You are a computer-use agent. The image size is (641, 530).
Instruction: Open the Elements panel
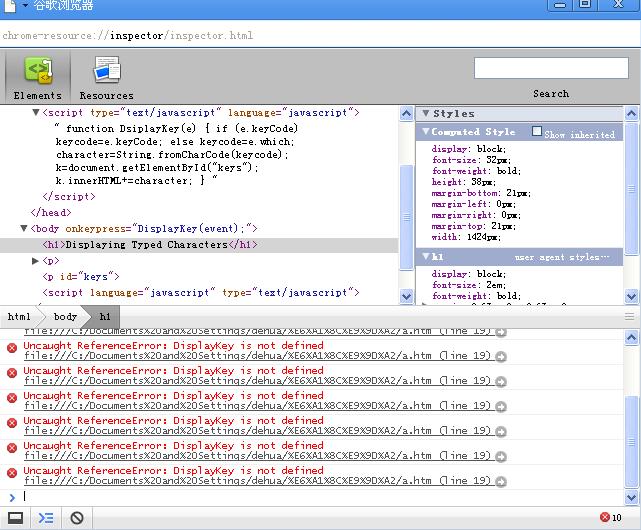(x=38, y=77)
